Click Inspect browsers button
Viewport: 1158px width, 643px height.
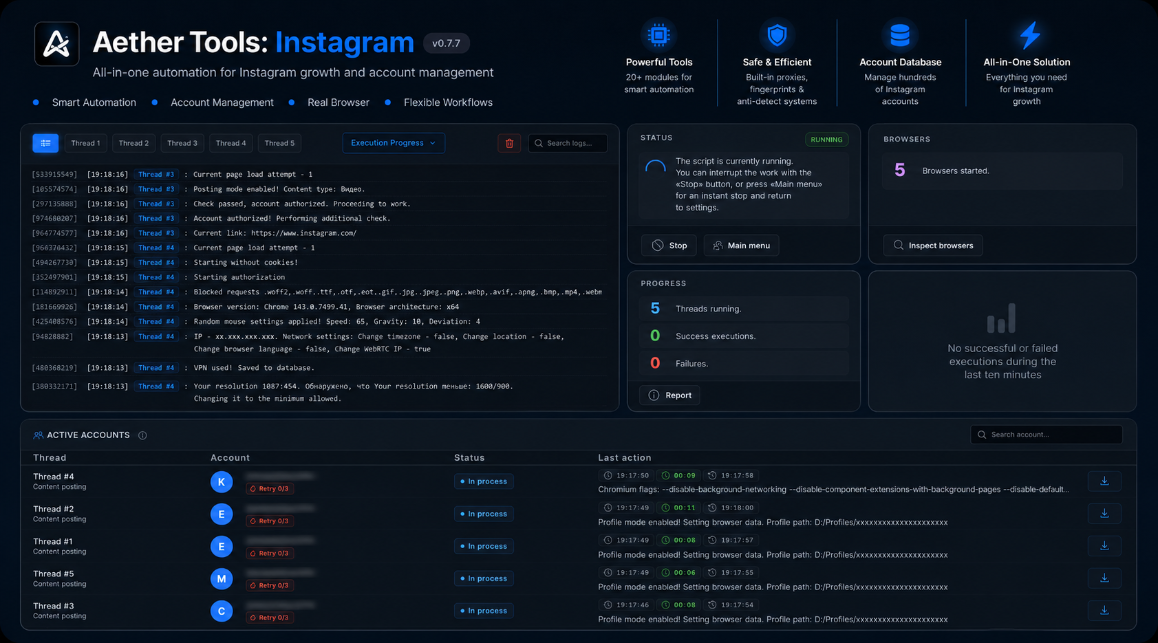pos(933,246)
